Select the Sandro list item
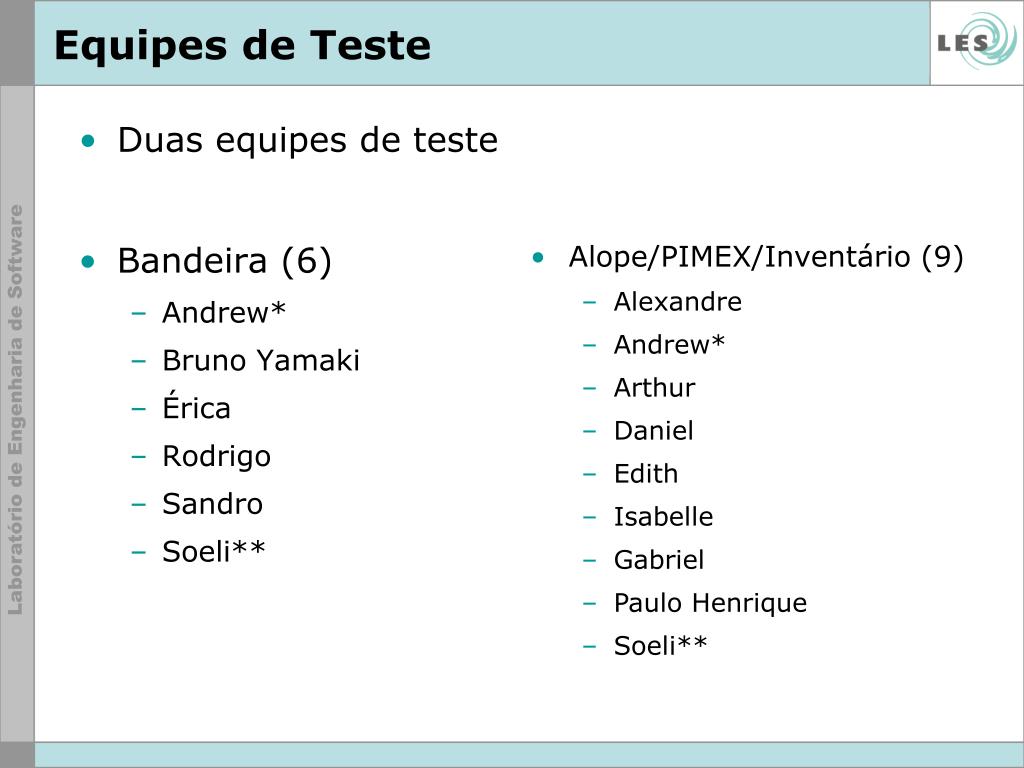1024x768 pixels. pyautogui.click(x=213, y=504)
